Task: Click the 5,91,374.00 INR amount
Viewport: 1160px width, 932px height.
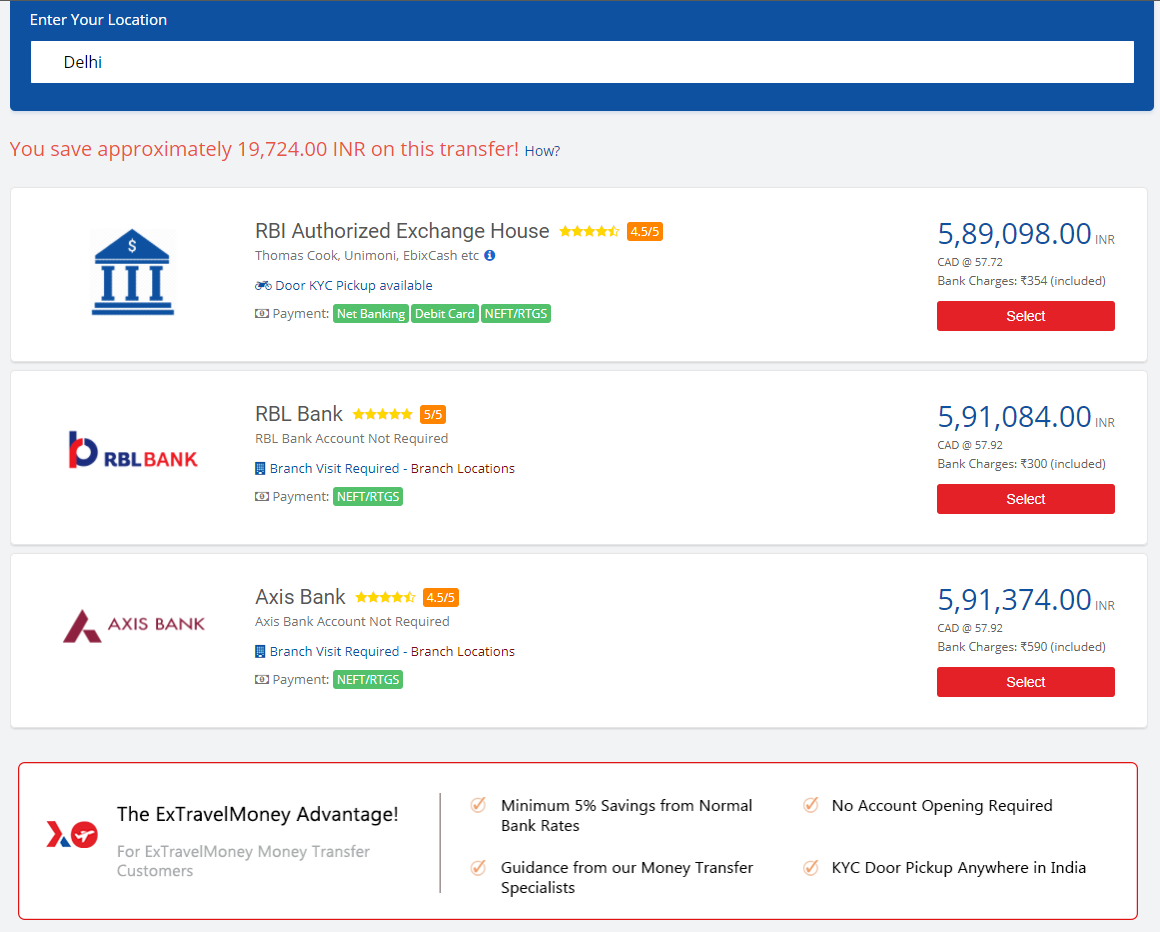Action: point(1025,601)
